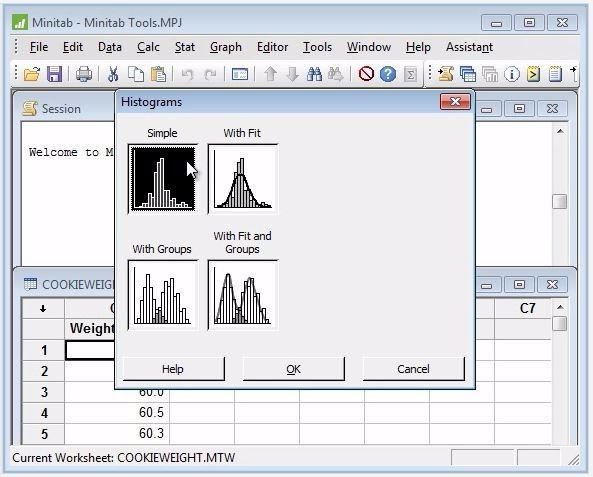Cut selection with the scissors icon

pos(113,74)
